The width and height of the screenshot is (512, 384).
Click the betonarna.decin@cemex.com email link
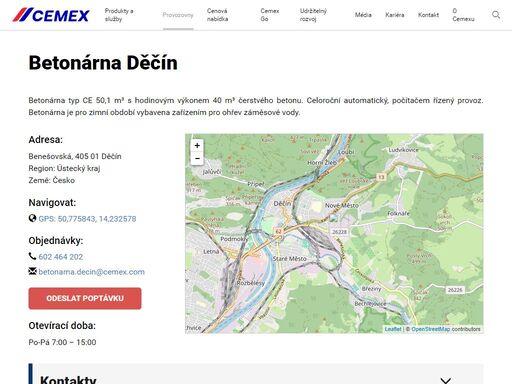[x=92, y=272]
